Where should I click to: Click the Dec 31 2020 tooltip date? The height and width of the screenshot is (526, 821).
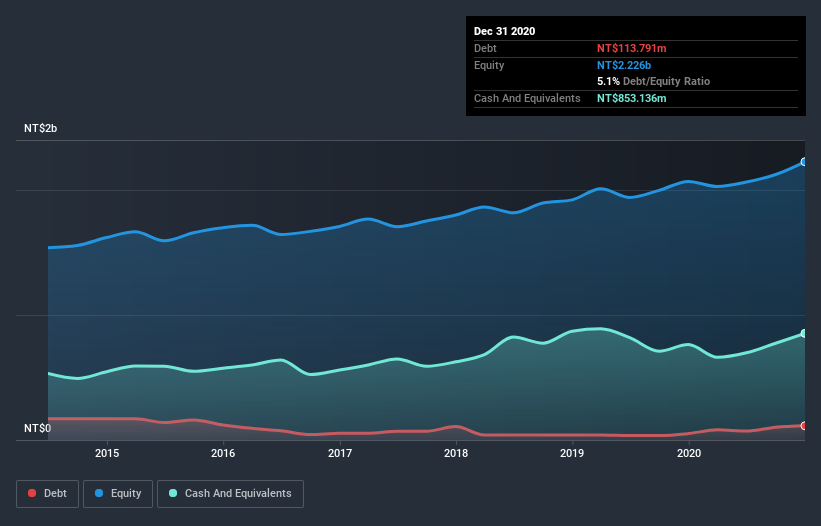[504, 31]
